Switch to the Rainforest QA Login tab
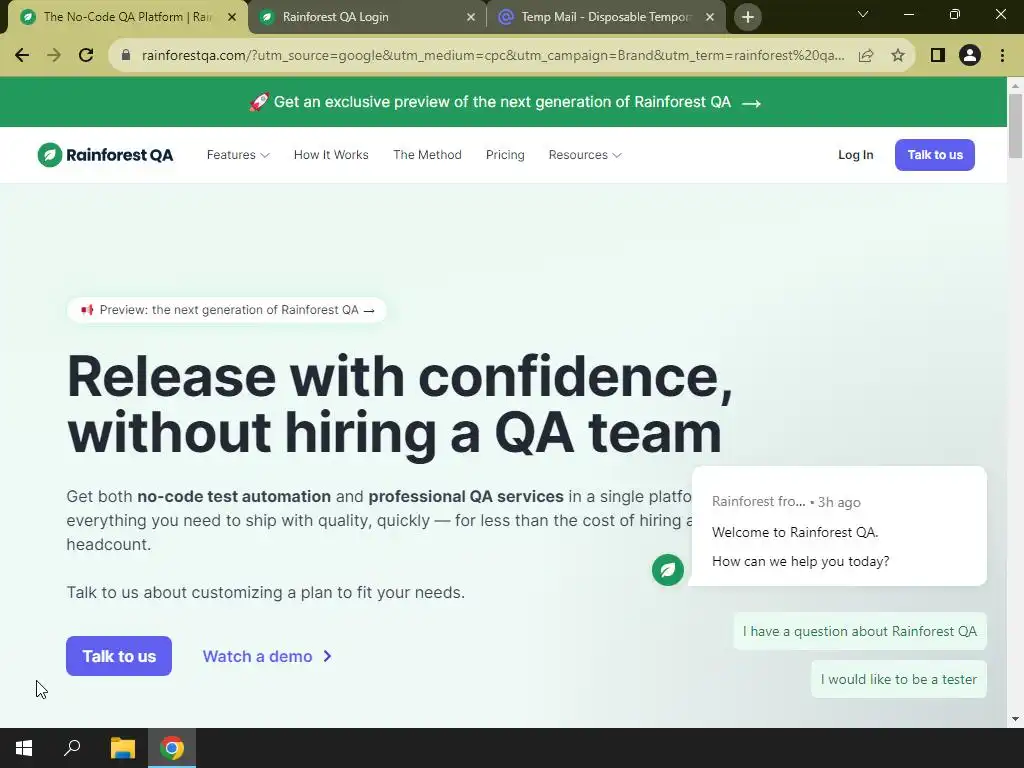Image resolution: width=1024 pixels, height=768 pixels. pos(368,17)
